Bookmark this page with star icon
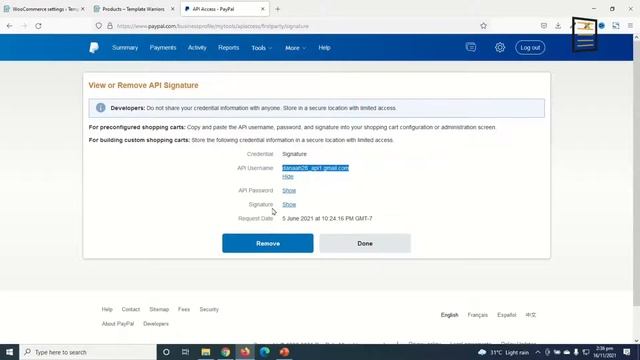Screen dimensions: 640x360 (x=483, y=26)
